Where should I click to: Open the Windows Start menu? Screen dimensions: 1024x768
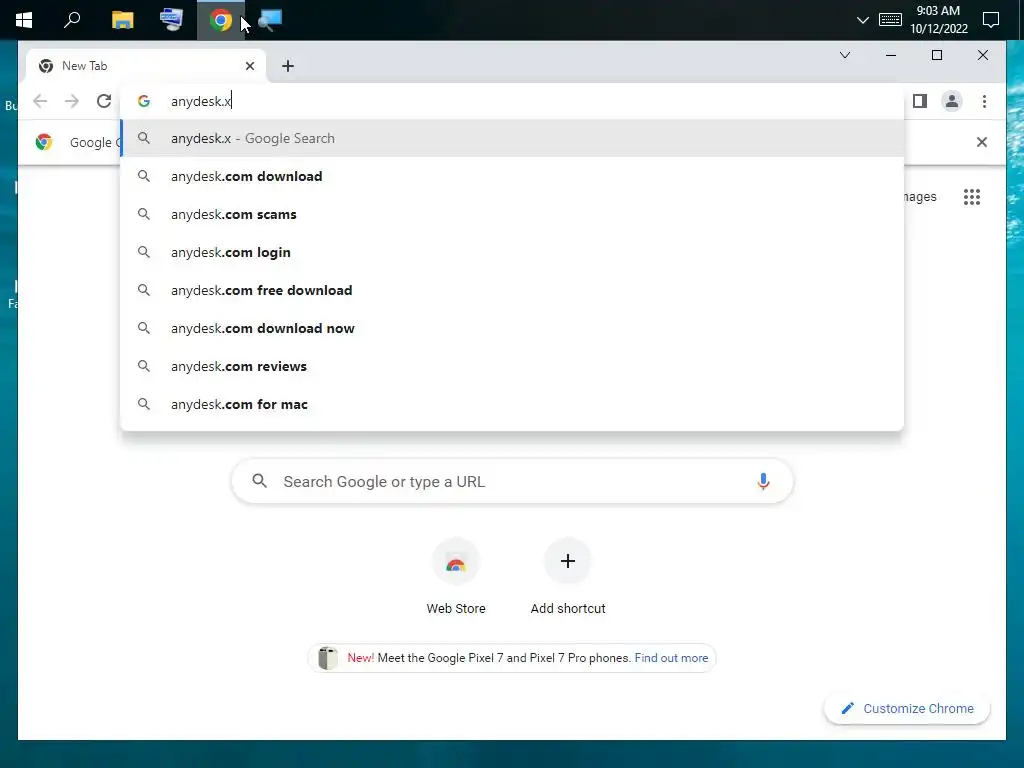[x=24, y=20]
